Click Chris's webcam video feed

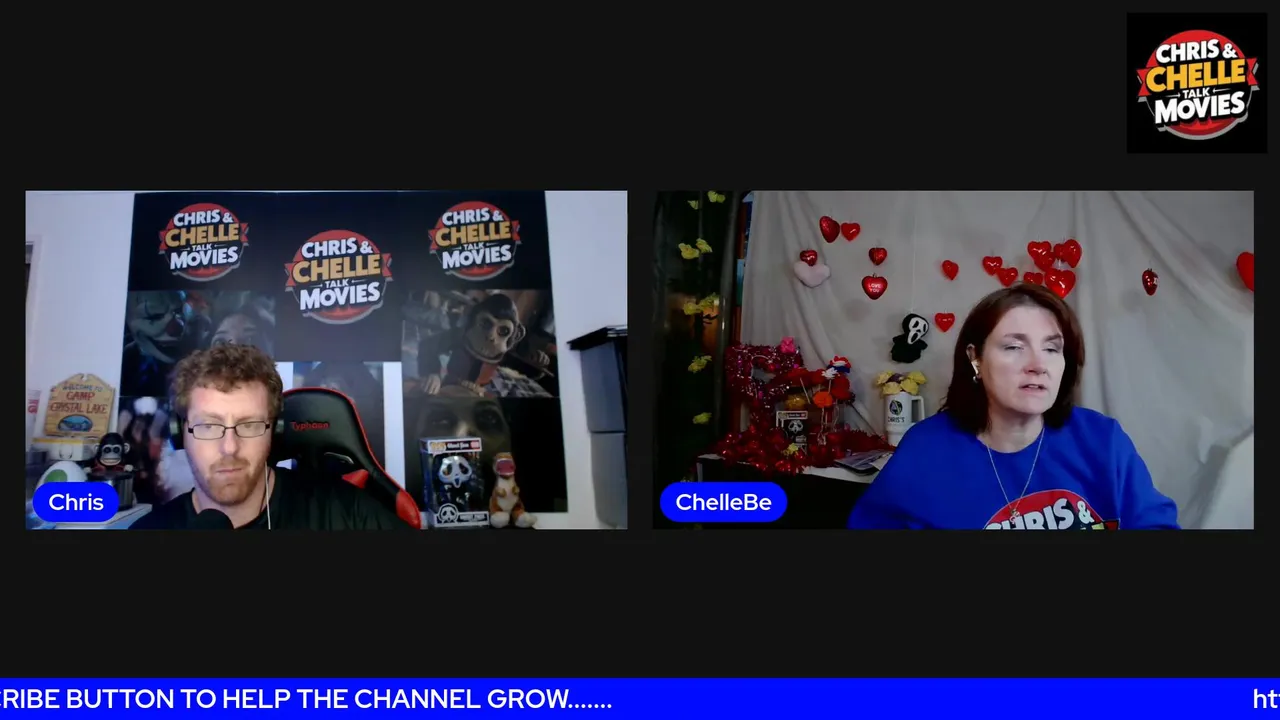point(326,360)
